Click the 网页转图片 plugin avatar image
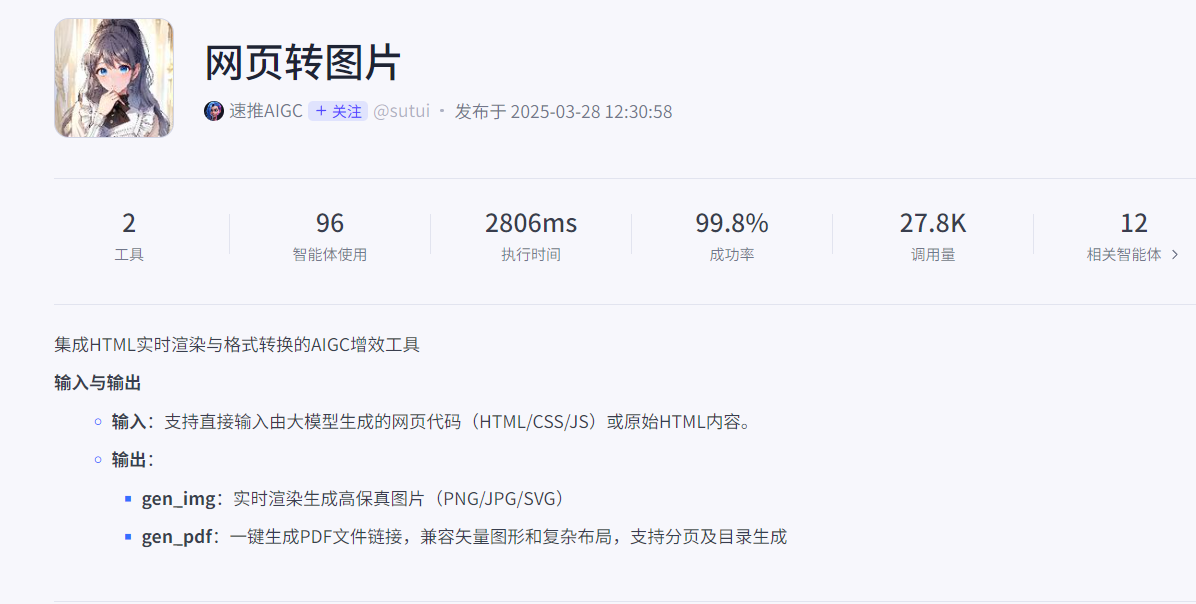 114,78
